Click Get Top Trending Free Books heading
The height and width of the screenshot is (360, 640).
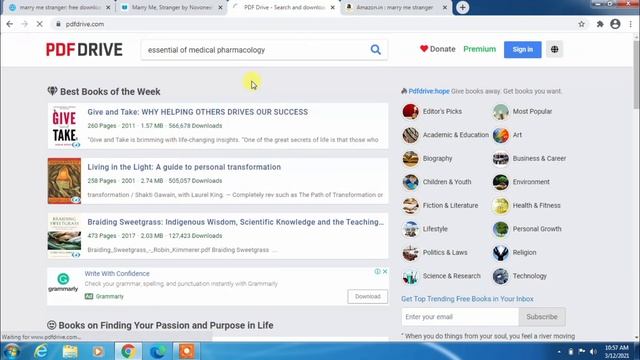pos(467,299)
